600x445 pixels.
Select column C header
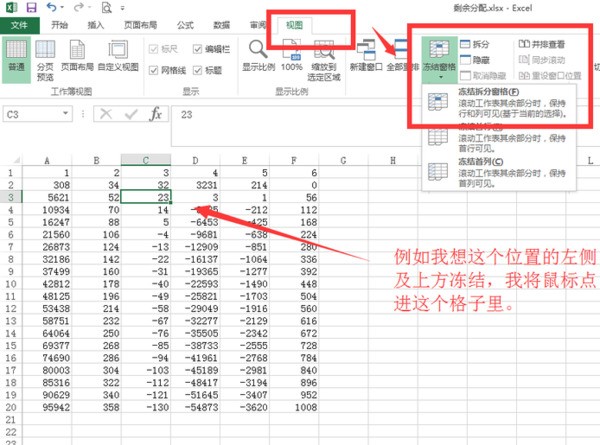146,160
